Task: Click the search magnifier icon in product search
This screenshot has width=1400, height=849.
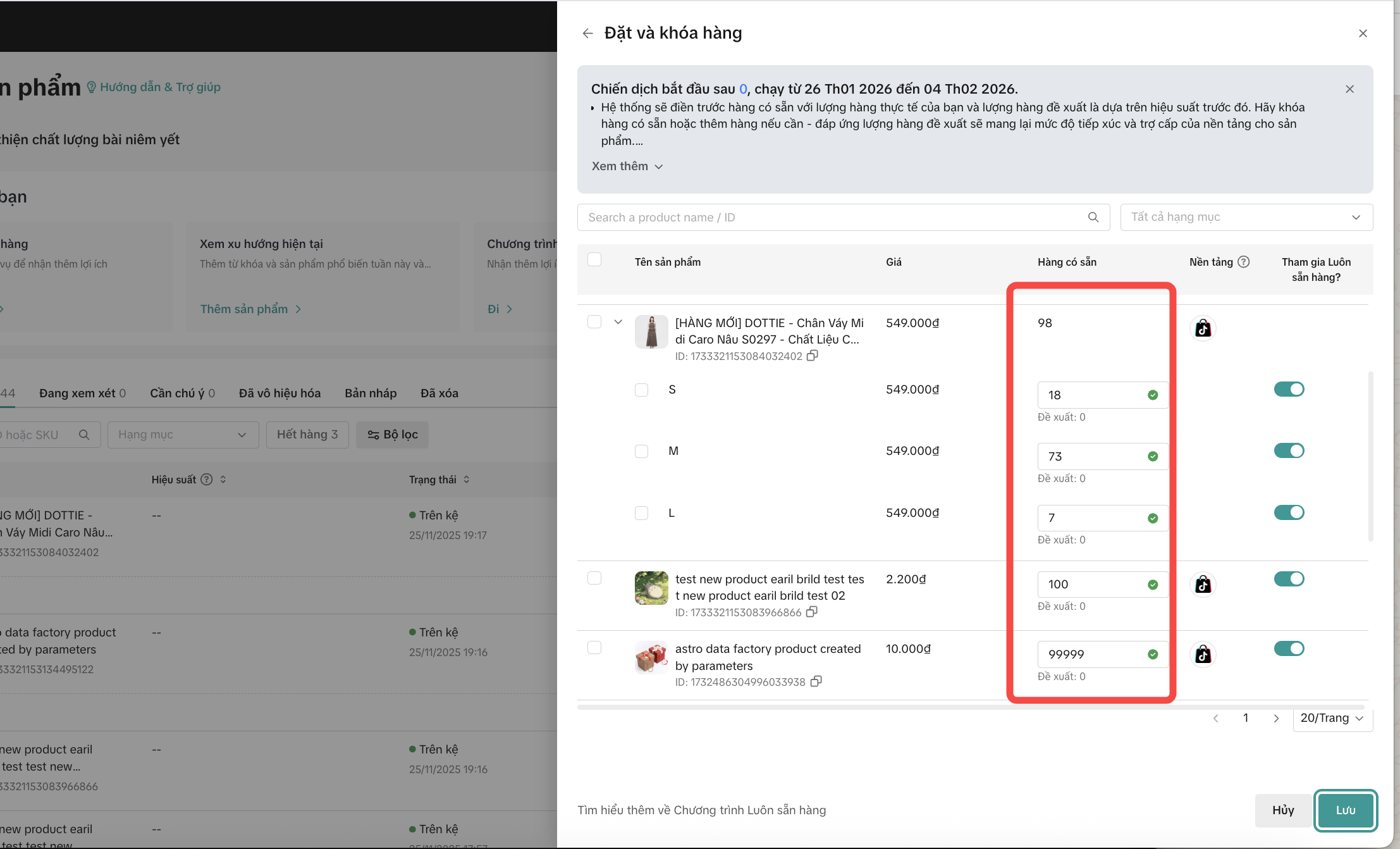Action: point(1093,217)
